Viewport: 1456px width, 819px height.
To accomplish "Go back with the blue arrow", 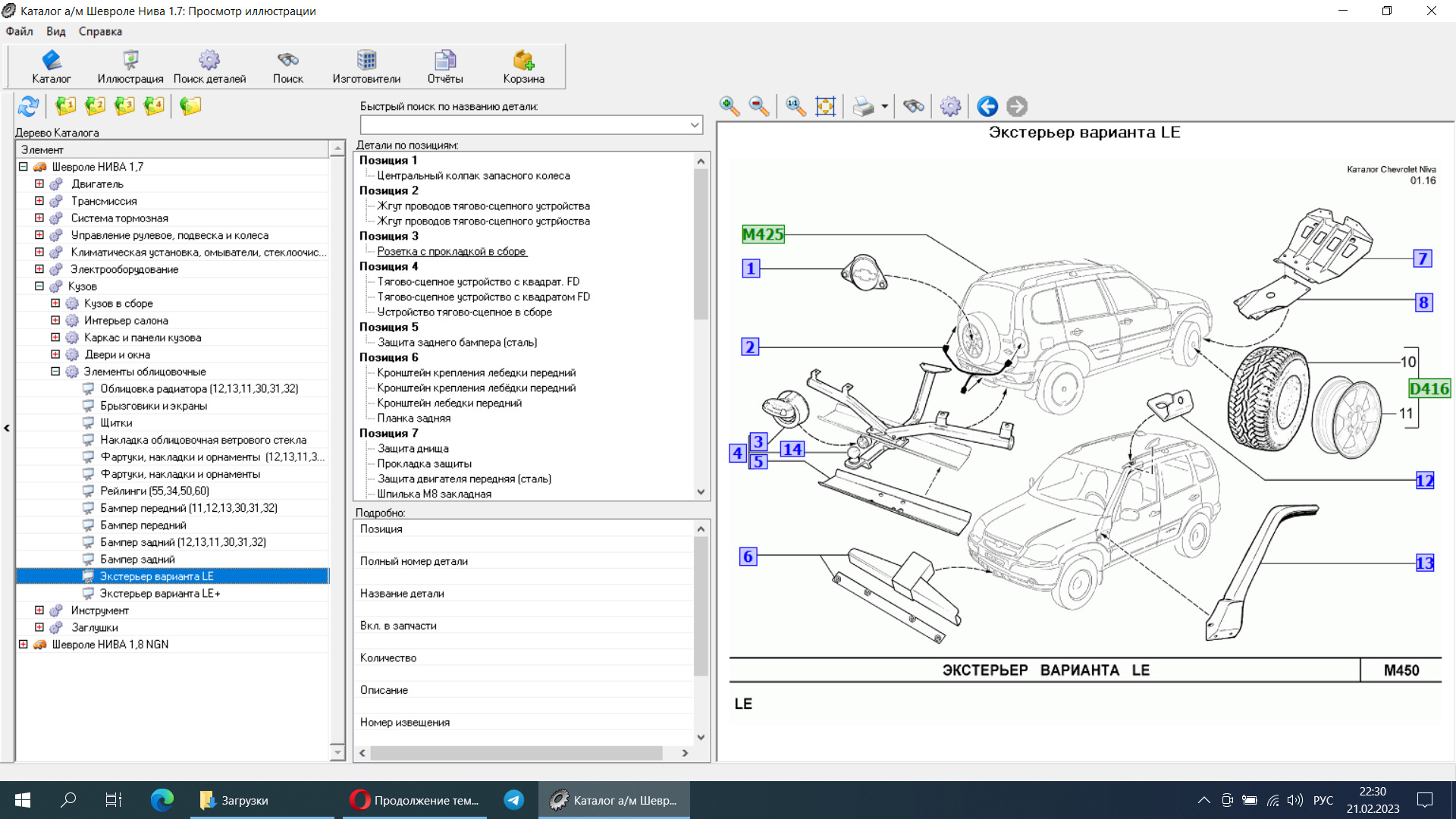I will 987,106.
